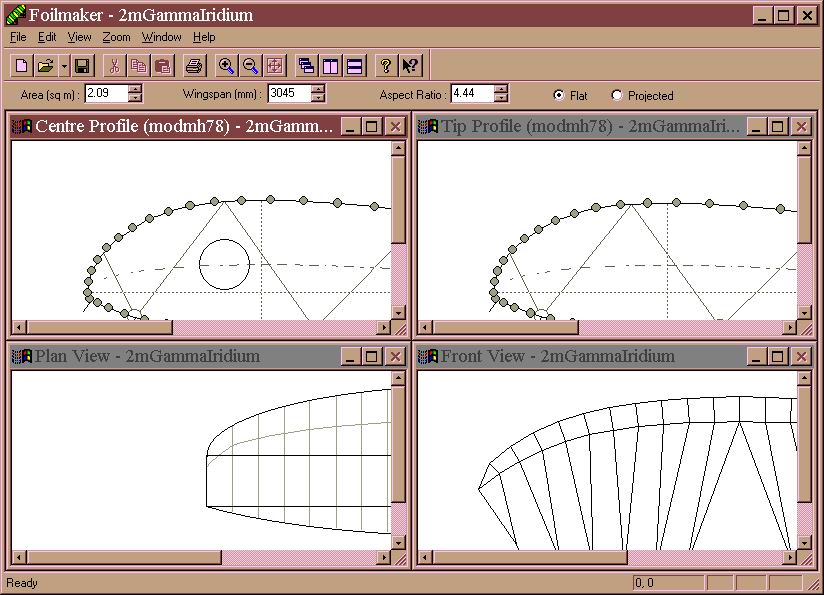
Task: Decrease the Wingspan value with down arrow
Action: (318, 98)
